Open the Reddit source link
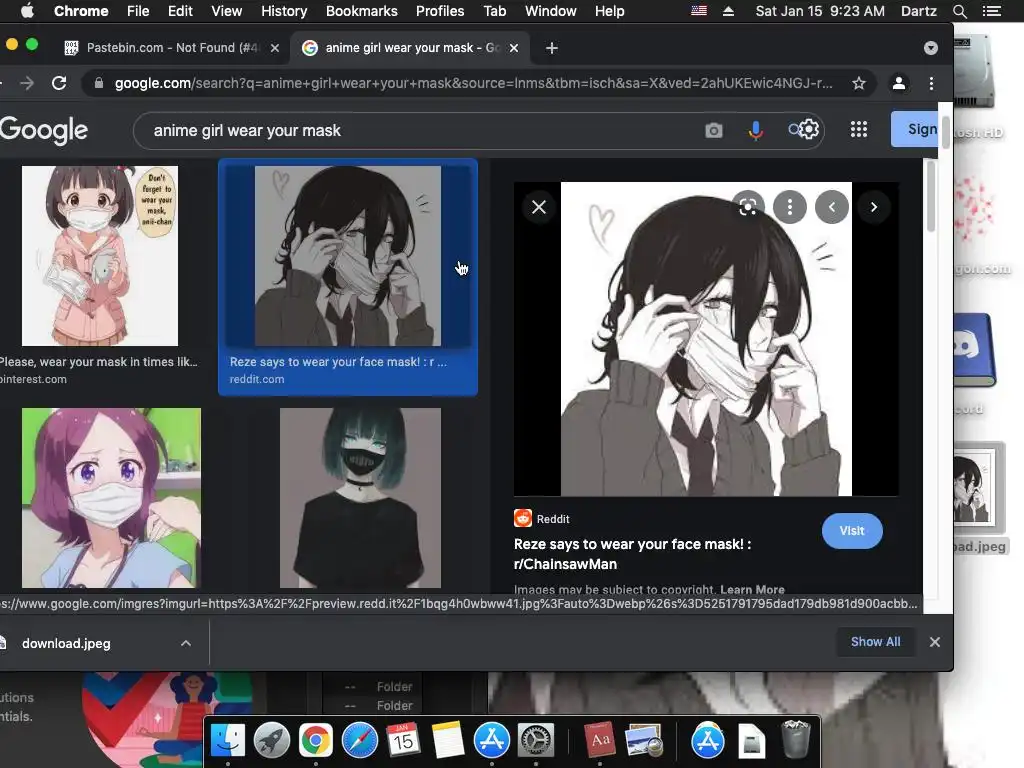The height and width of the screenshot is (768, 1024). click(542, 519)
